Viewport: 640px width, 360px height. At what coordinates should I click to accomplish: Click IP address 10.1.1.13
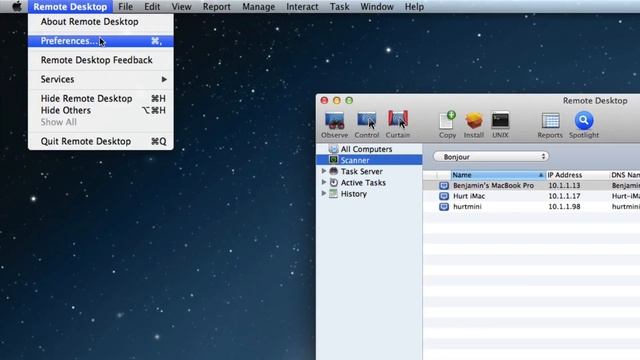(x=564, y=186)
